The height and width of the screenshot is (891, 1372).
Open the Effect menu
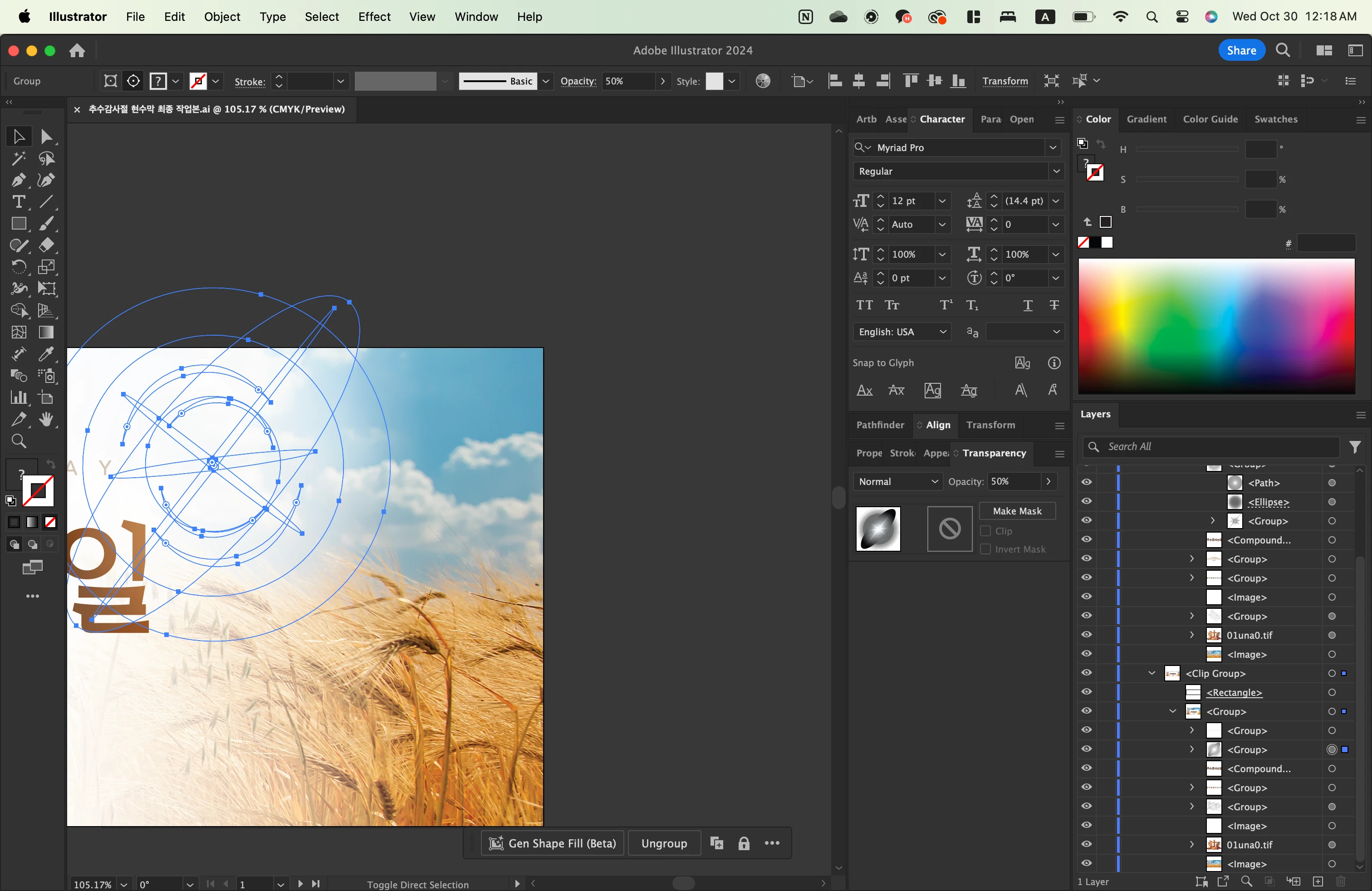pyautogui.click(x=374, y=17)
